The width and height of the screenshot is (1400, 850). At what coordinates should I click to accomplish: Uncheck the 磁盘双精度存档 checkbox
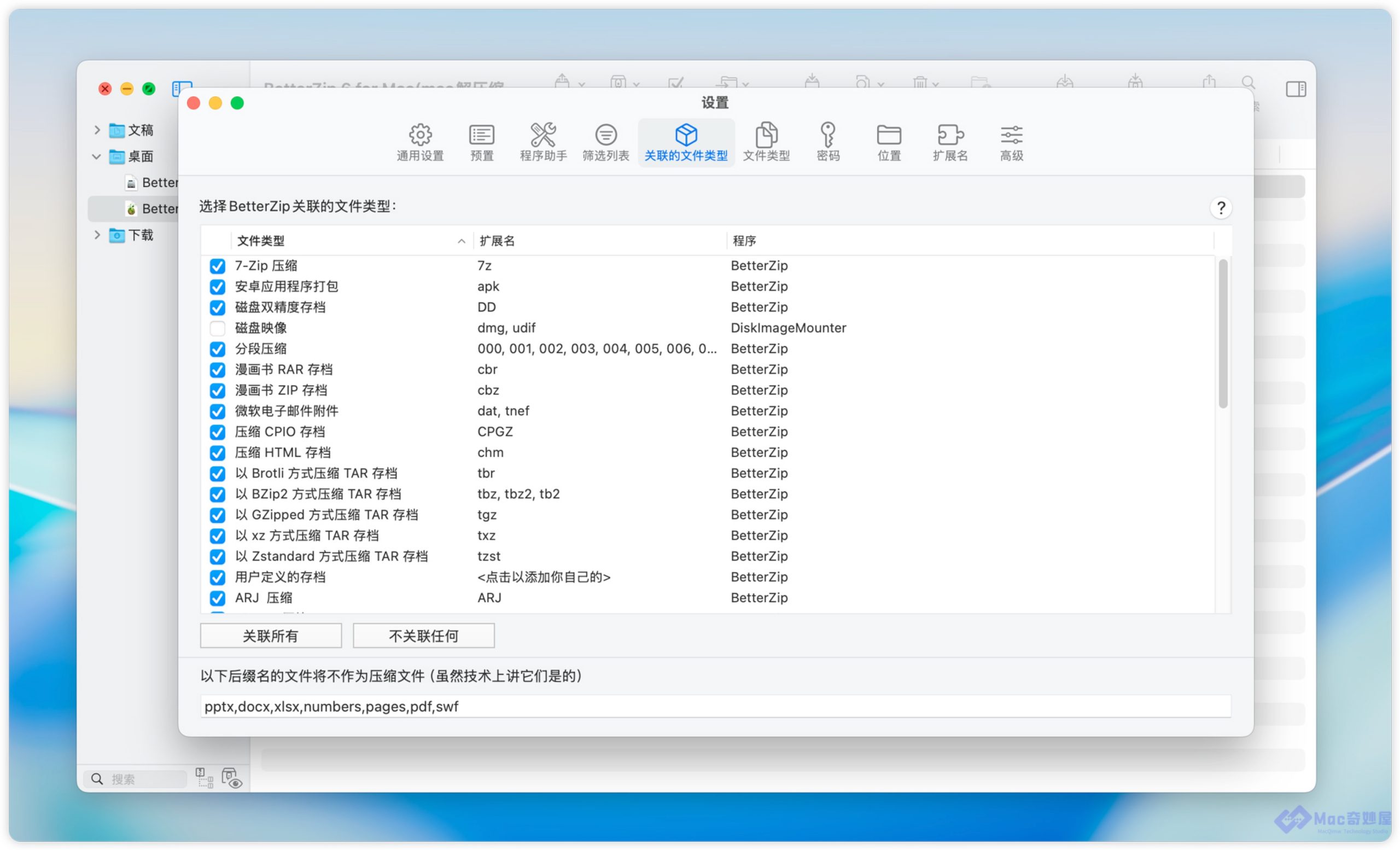217,307
